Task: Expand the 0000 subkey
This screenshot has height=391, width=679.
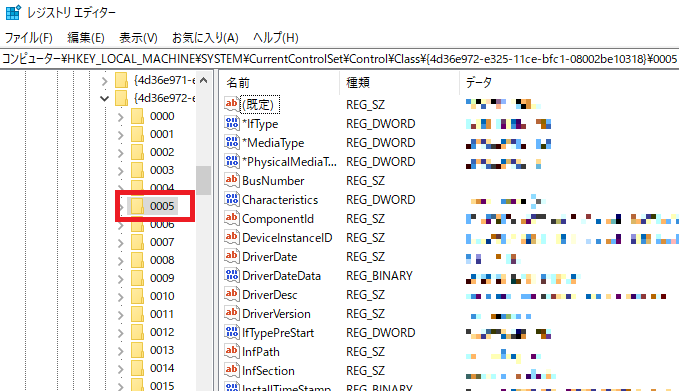Action: [120, 117]
